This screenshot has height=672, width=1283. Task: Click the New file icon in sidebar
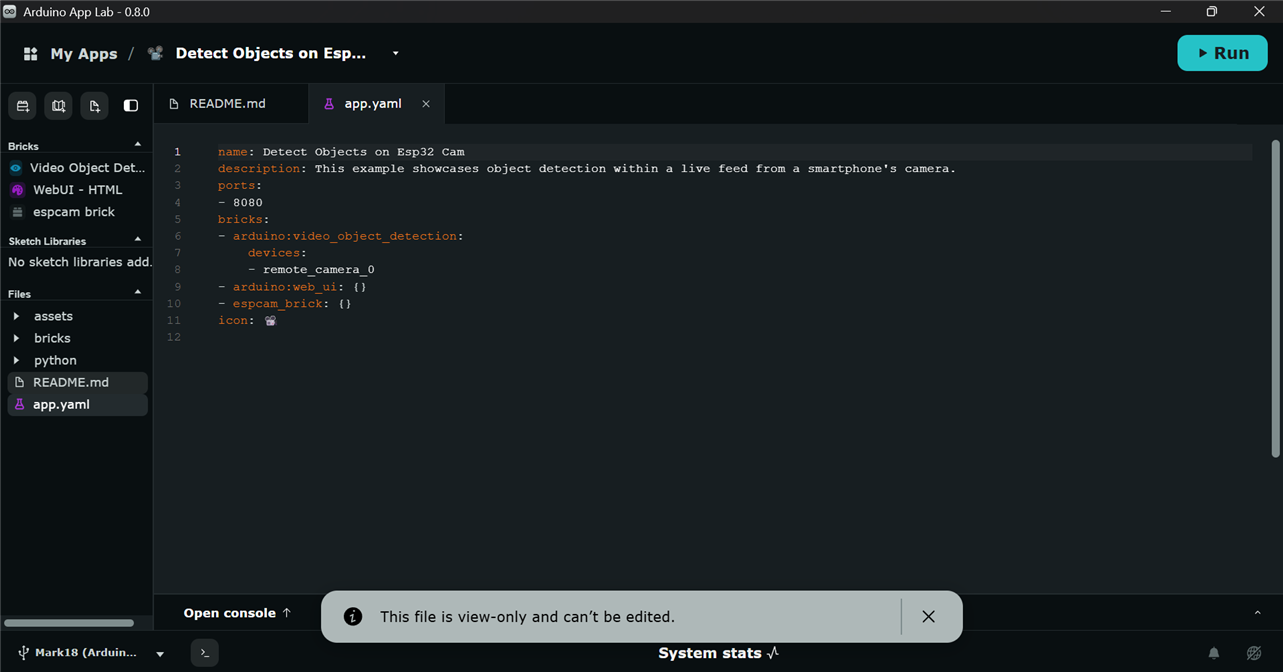[x=94, y=105]
